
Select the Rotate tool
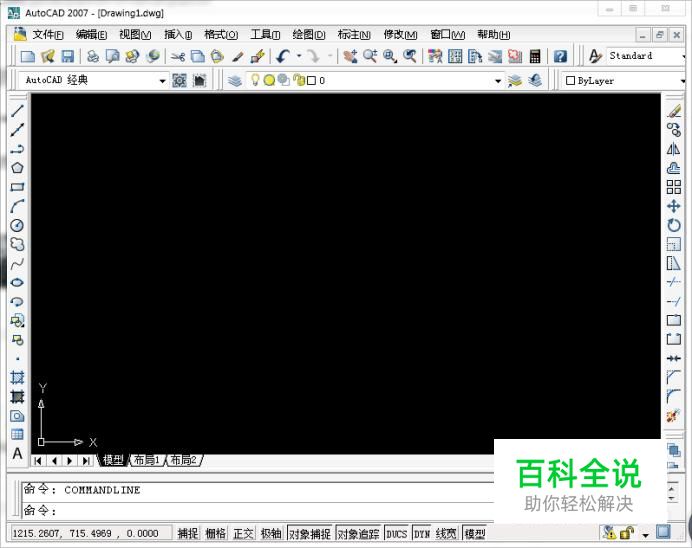(x=674, y=225)
